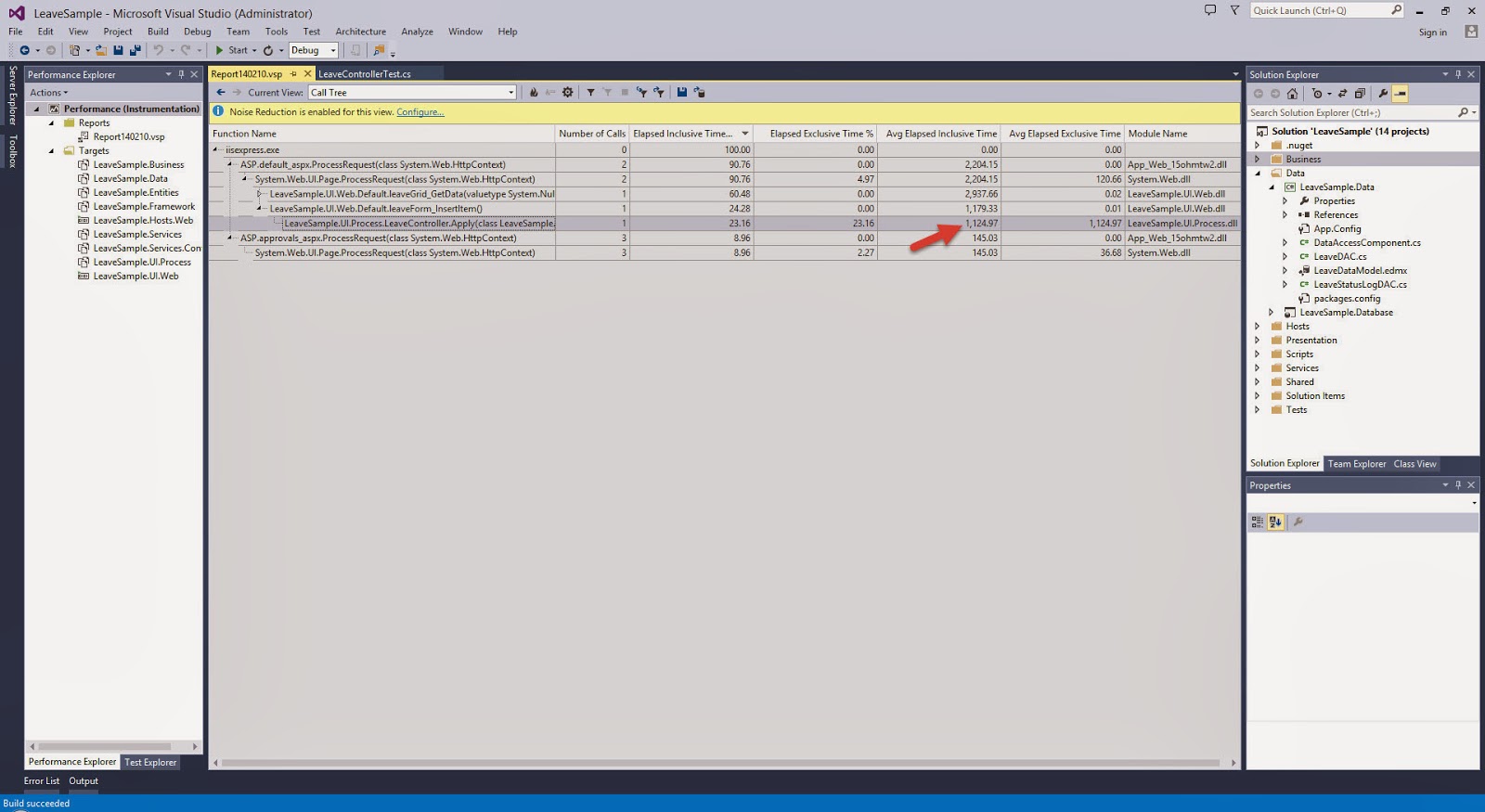The width and height of the screenshot is (1485, 812).
Task: Click the Navigate Backward arrow in the main toolbar
Action: coord(25,50)
